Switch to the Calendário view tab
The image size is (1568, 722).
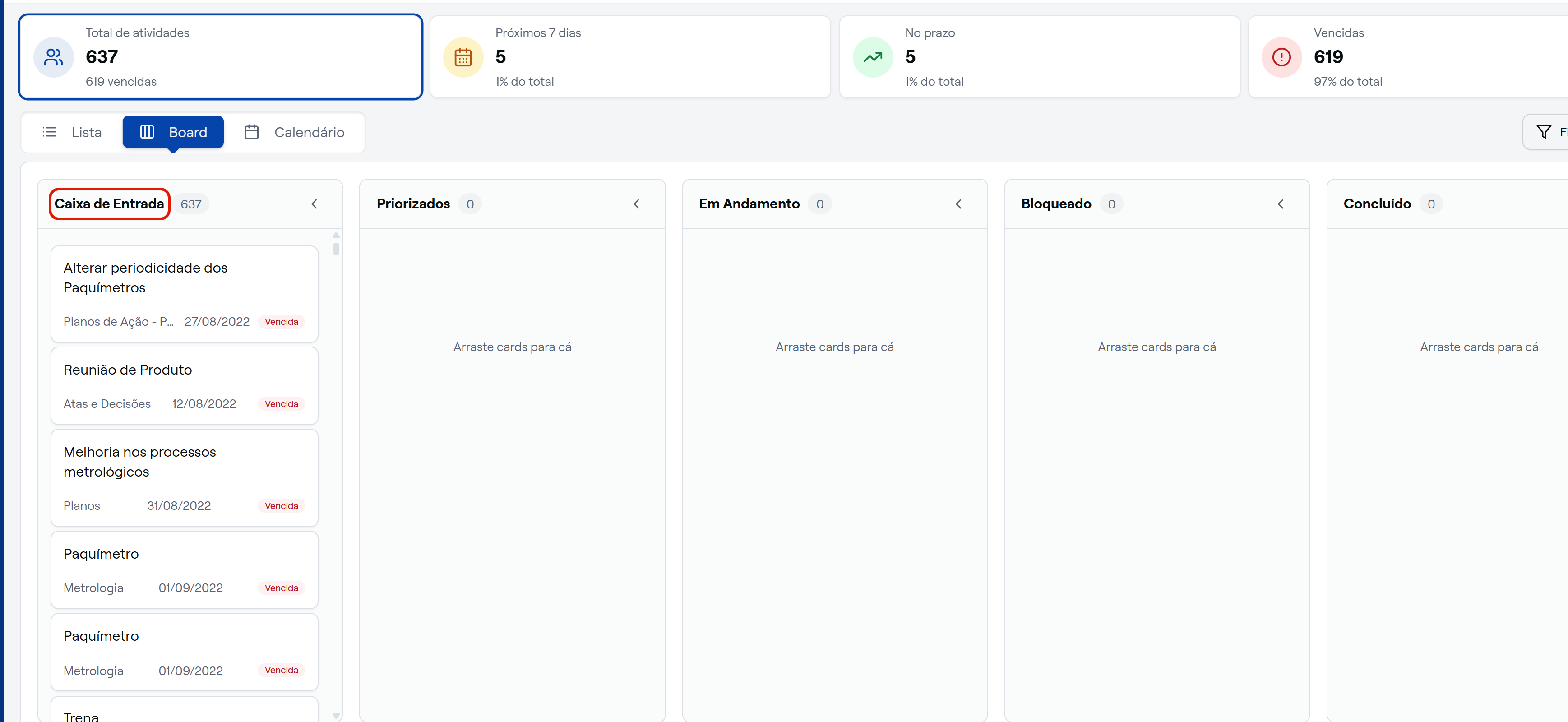pyautogui.click(x=295, y=132)
